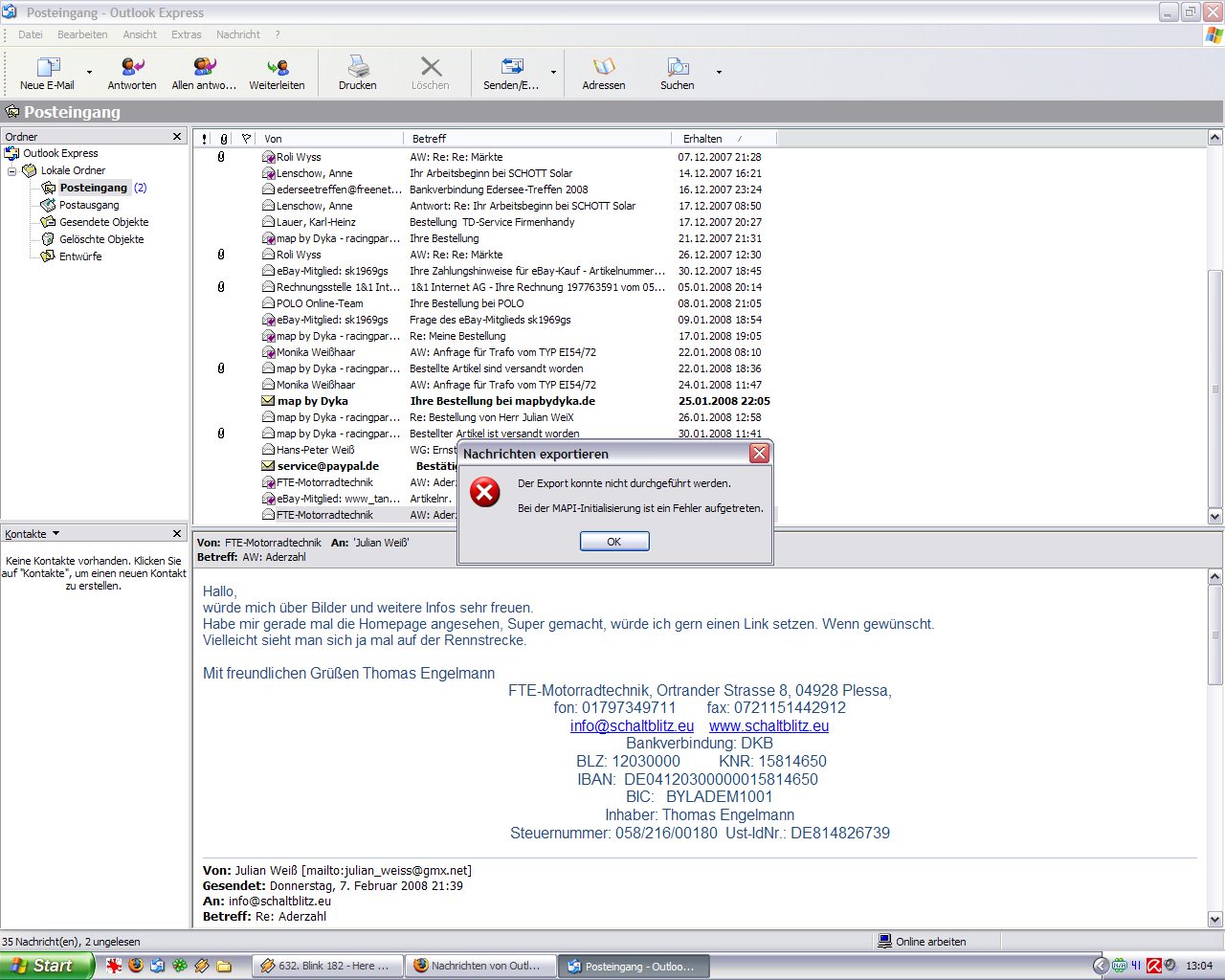Open the Neue E-Mail dropdown arrow
This screenshot has width=1225, height=980.
[90, 72]
